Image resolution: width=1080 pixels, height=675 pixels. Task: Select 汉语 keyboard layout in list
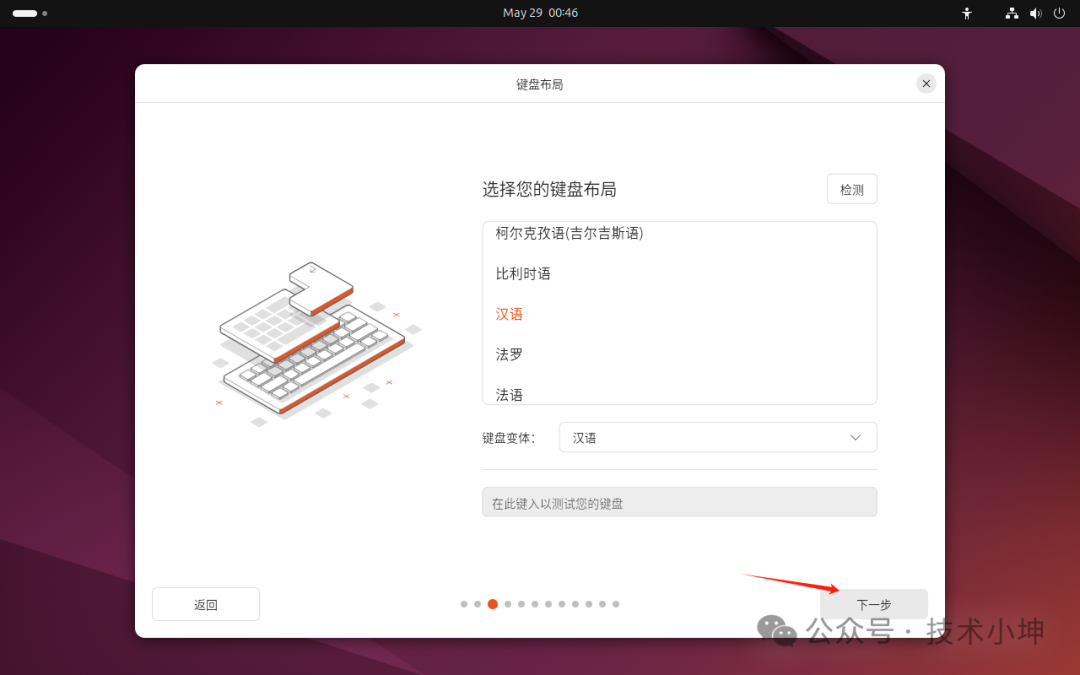(x=509, y=314)
